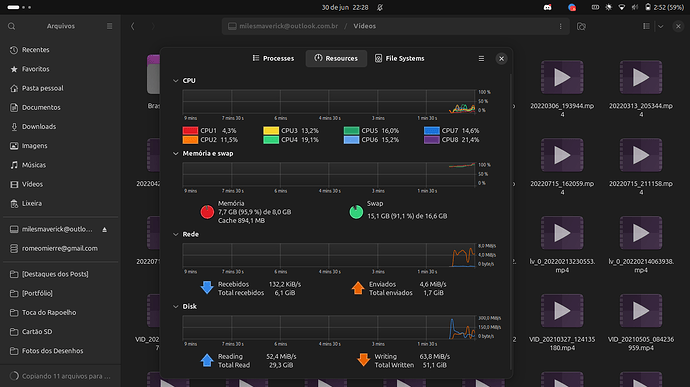Screen dimensions: 690x387
Task: Change CPU6 light blue color swatch
Action: click(x=351, y=140)
